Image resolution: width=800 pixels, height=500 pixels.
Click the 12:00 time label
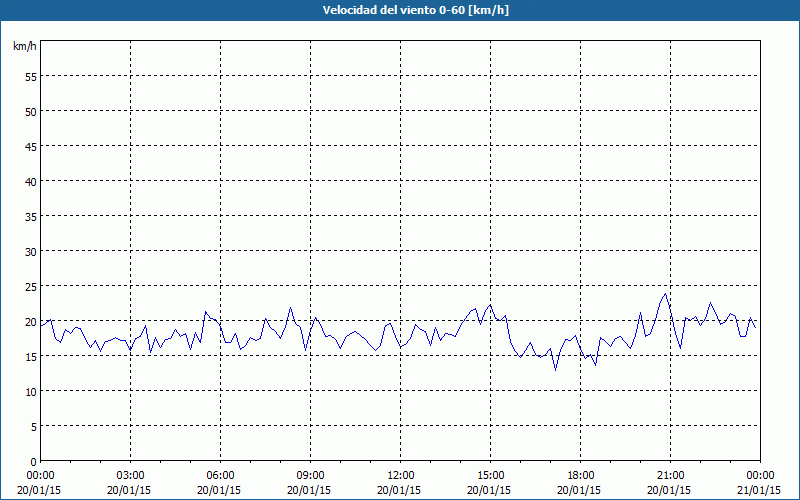tap(401, 476)
